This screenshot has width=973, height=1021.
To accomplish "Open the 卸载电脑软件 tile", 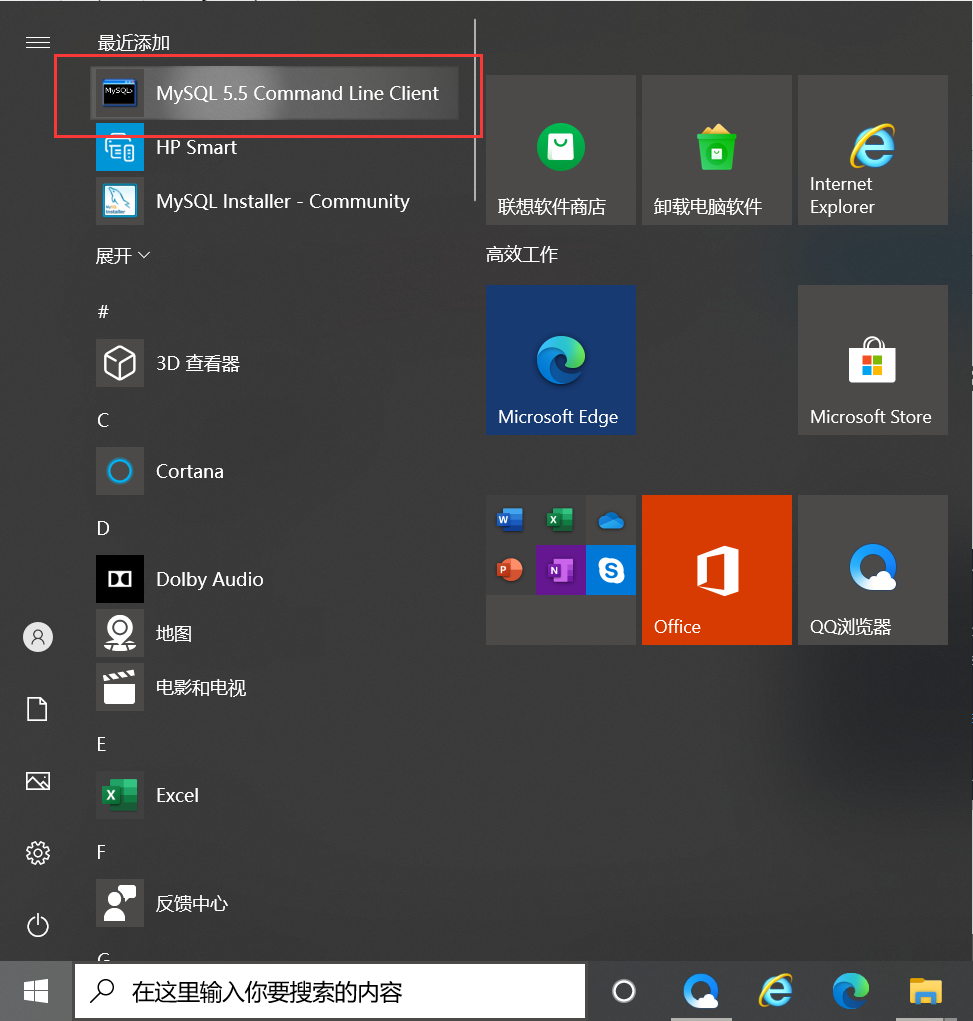I will [716, 150].
